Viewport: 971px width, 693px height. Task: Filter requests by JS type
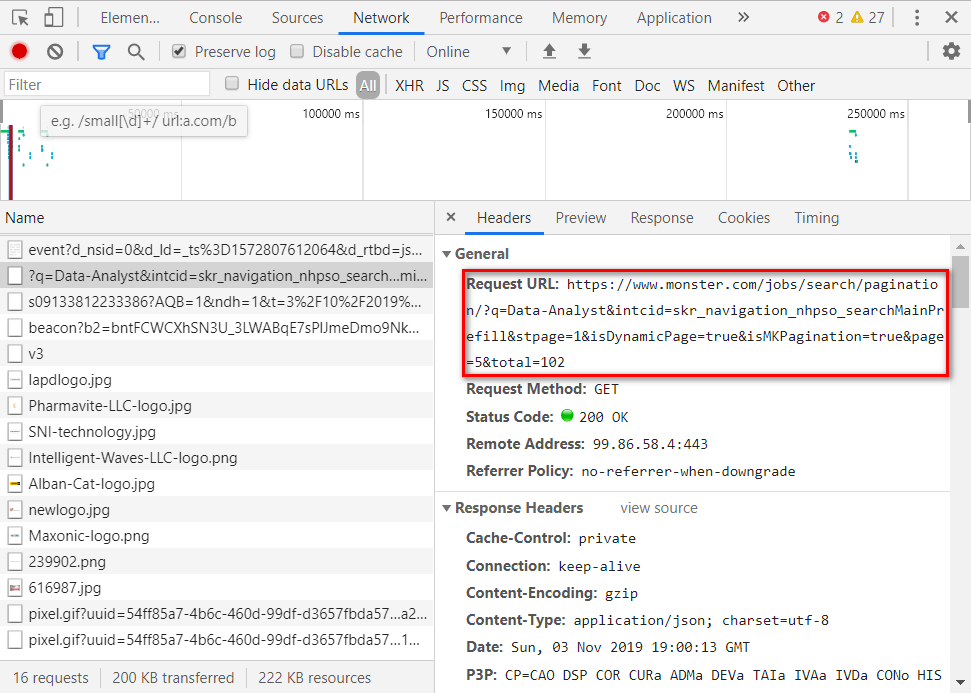click(x=442, y=85)
